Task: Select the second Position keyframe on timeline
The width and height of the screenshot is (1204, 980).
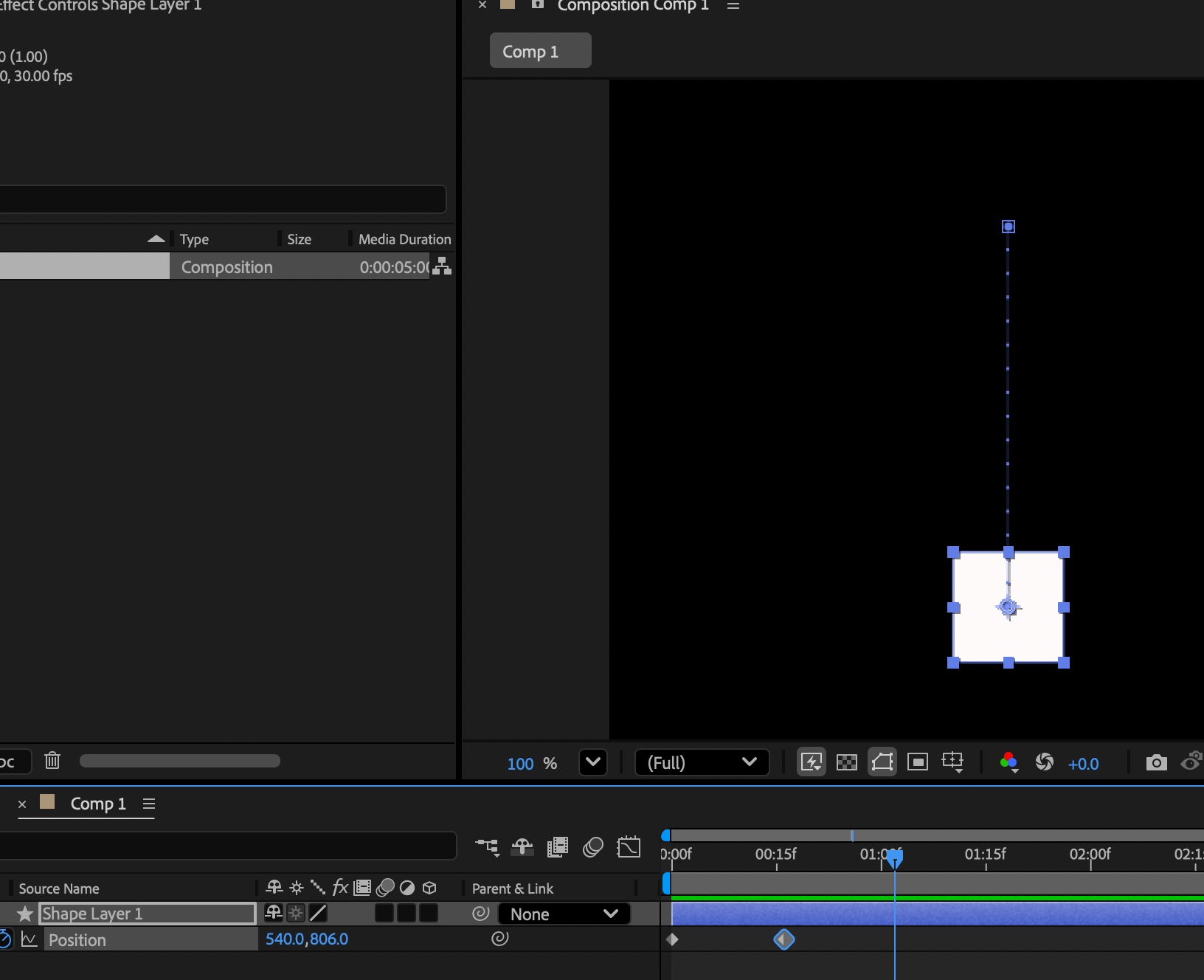Action: (x=783, y=939)
